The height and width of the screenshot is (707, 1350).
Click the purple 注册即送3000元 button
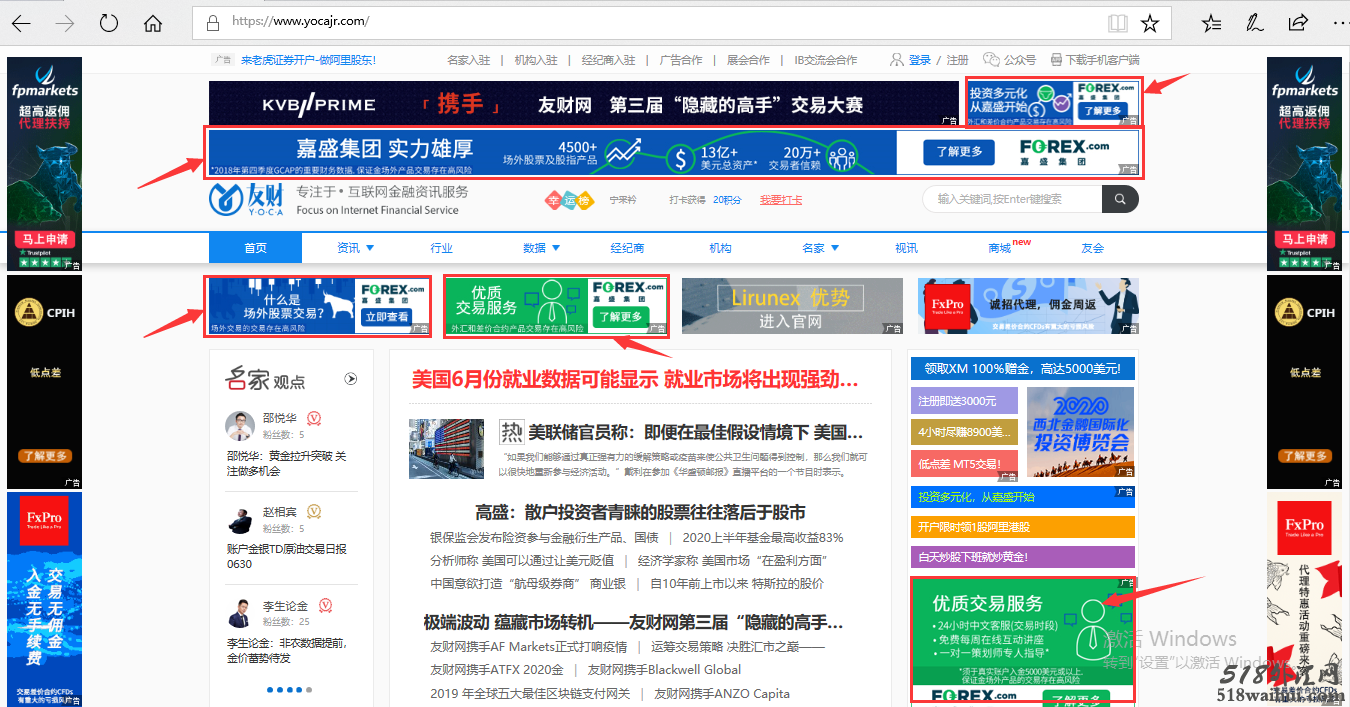964,401
